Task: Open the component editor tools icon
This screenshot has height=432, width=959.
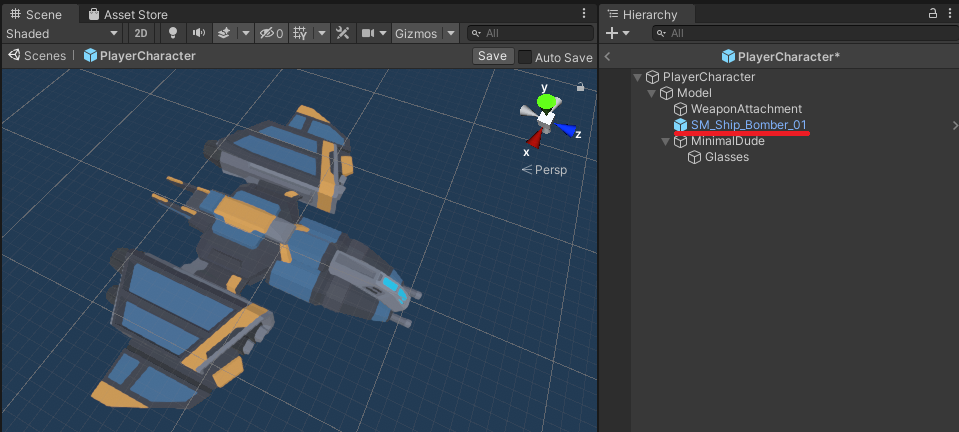Action: pyautogui.click(x=342, y=33)
